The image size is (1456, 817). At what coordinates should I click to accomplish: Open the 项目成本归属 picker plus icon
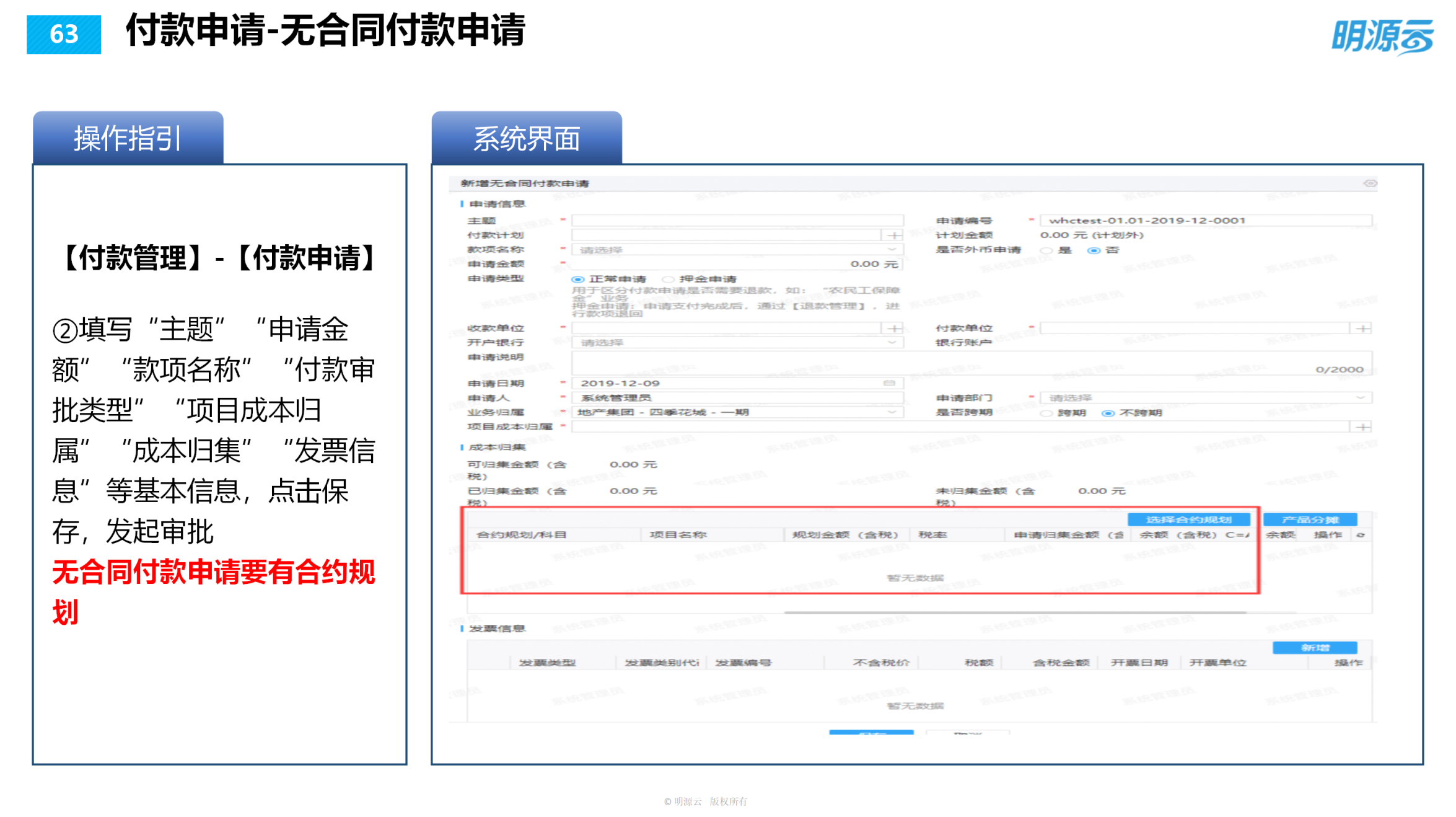pos(1363,426)
